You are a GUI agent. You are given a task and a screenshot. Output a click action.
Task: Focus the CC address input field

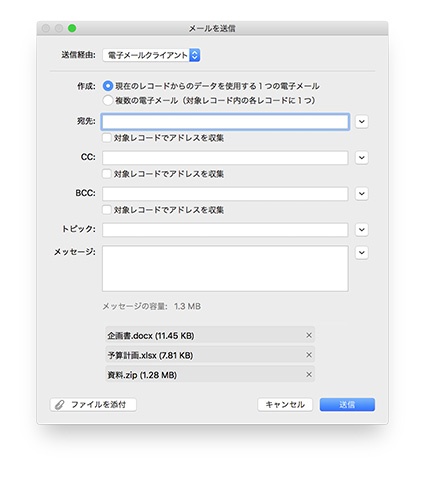tap(225, 158)
